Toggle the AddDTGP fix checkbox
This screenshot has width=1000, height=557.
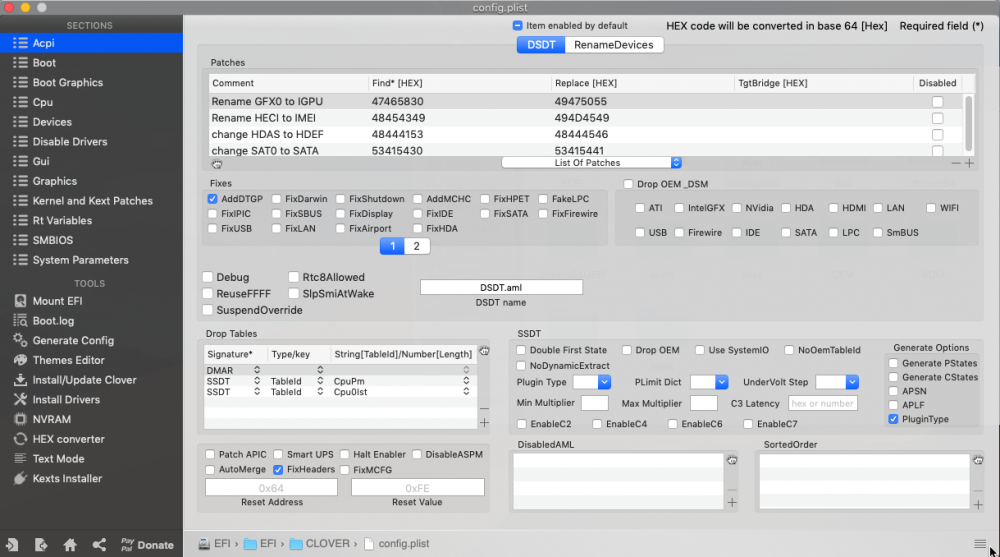click(x=212, y=199)
